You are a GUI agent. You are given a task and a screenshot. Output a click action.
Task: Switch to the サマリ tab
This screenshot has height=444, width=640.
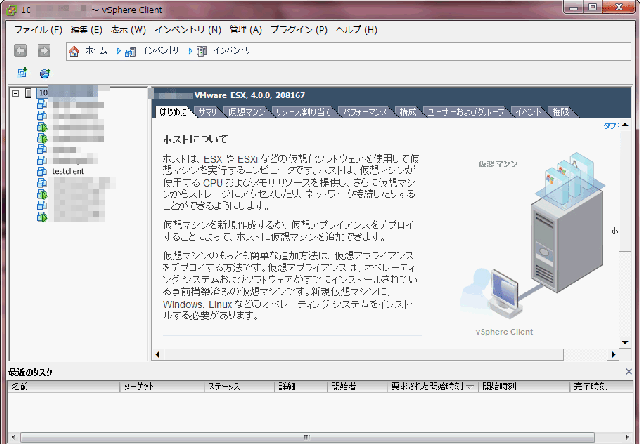pos(208,112)
